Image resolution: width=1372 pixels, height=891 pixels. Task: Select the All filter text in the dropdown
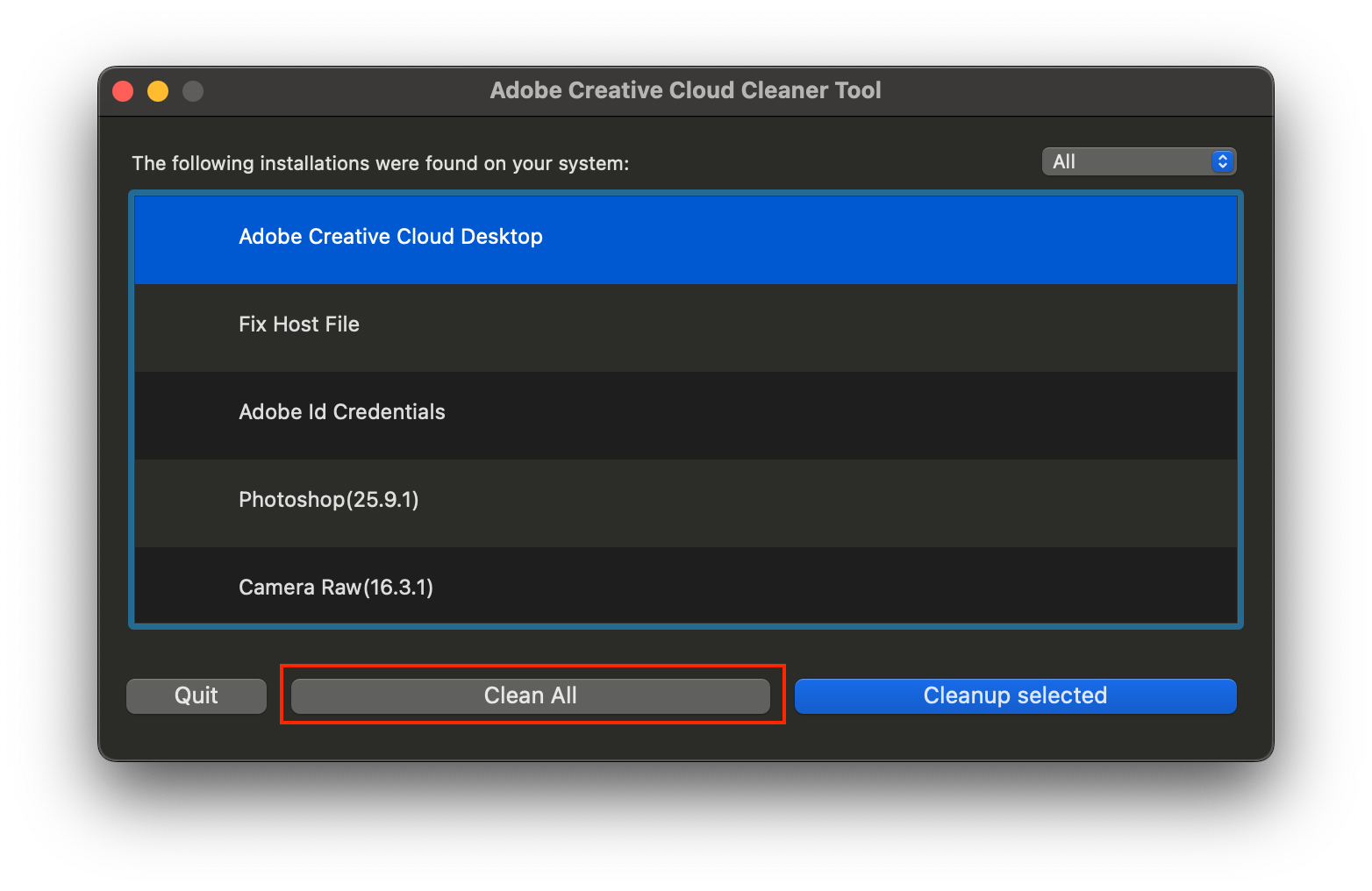1065,160
